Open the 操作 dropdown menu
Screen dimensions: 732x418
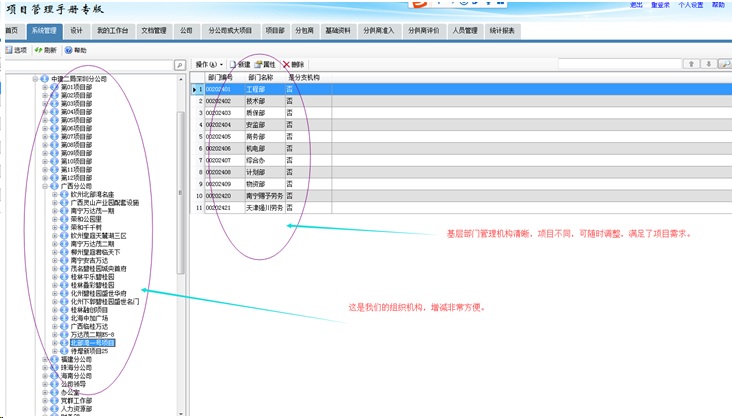[x=209, y=64]
